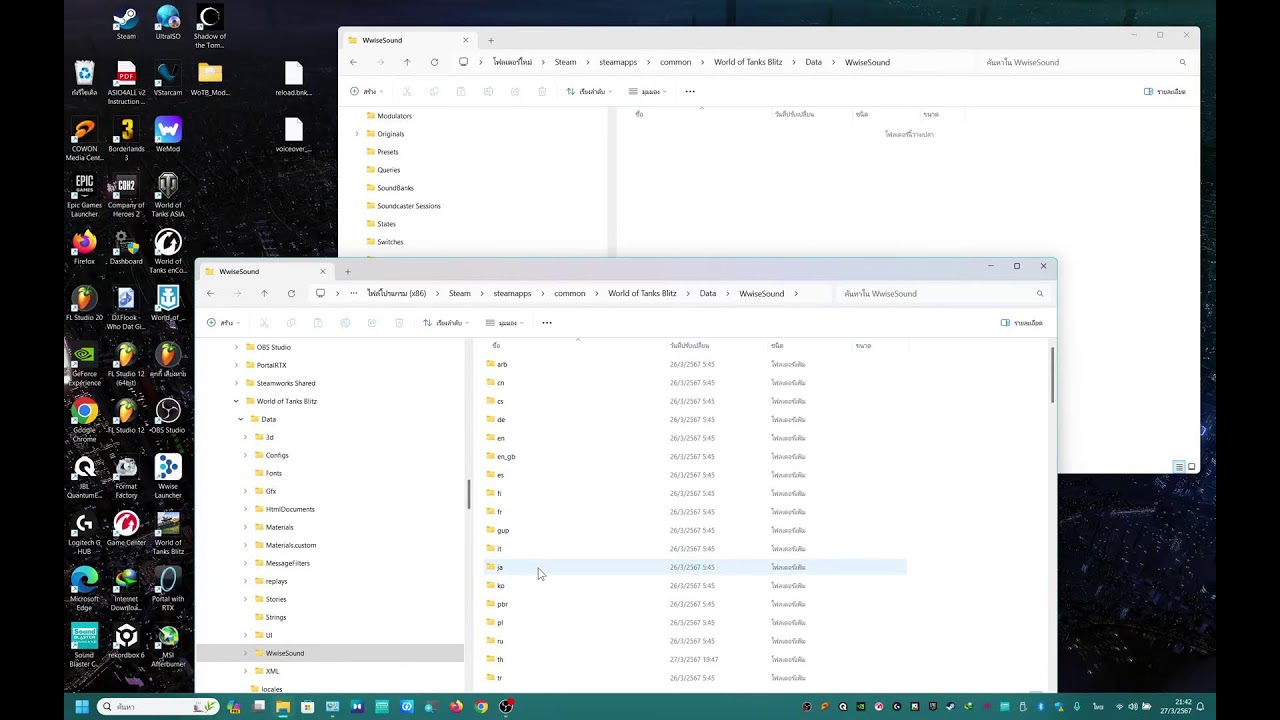The width and height of the screenshot is (1280, 720).
Task: Add a new tab in front Explorer window
Action: point(347,271)
